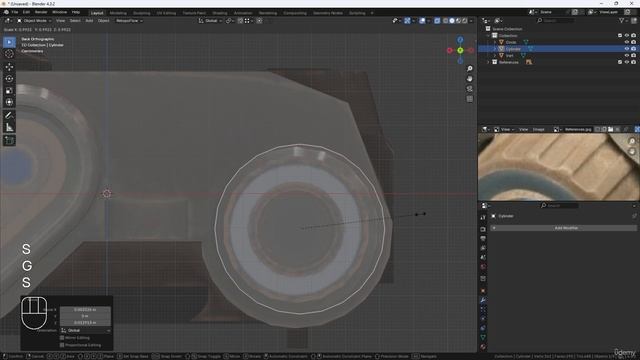
Task: Open the Object Constraints properties tab
Action: 483,328
